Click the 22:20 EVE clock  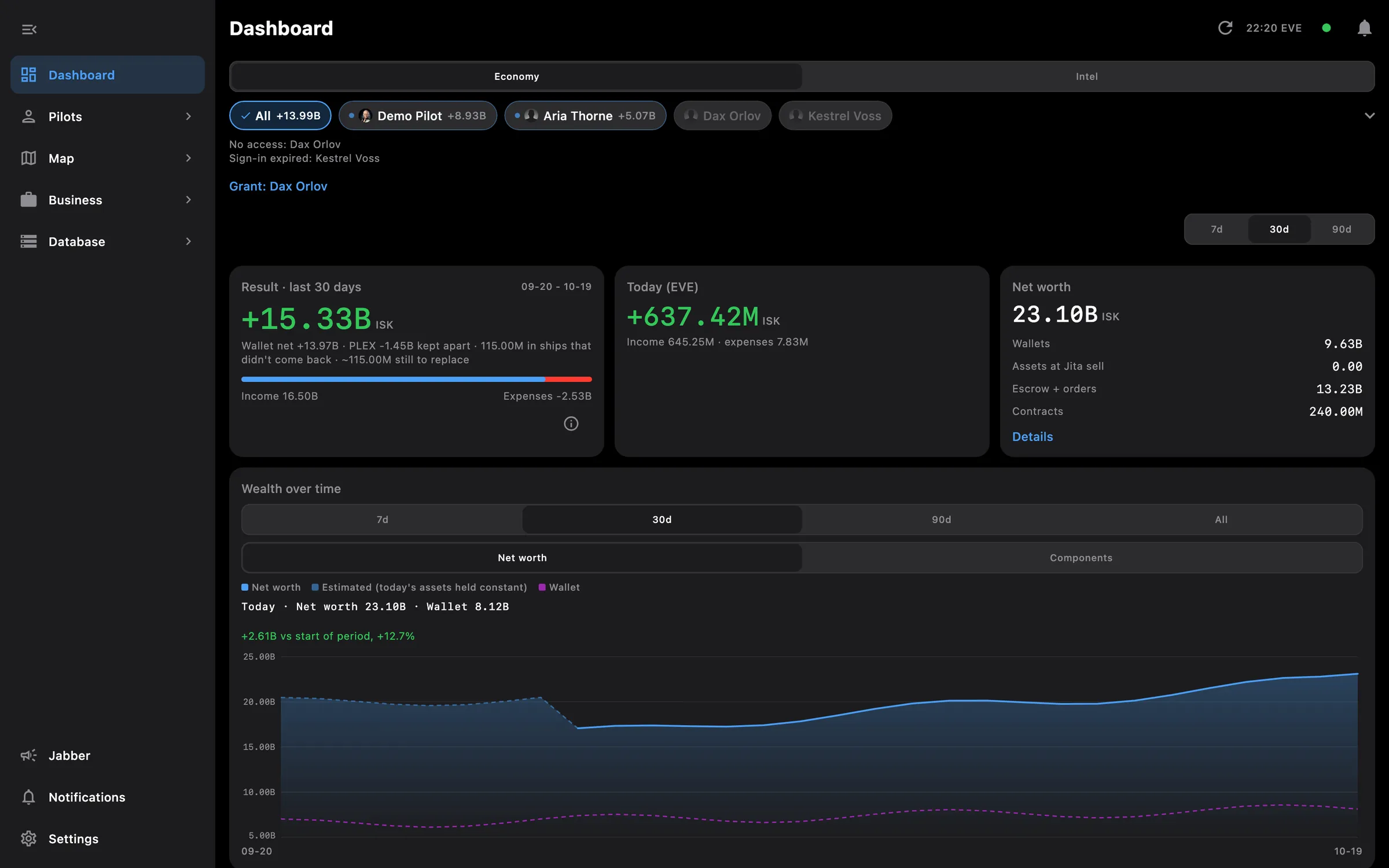click(1274, 28)
